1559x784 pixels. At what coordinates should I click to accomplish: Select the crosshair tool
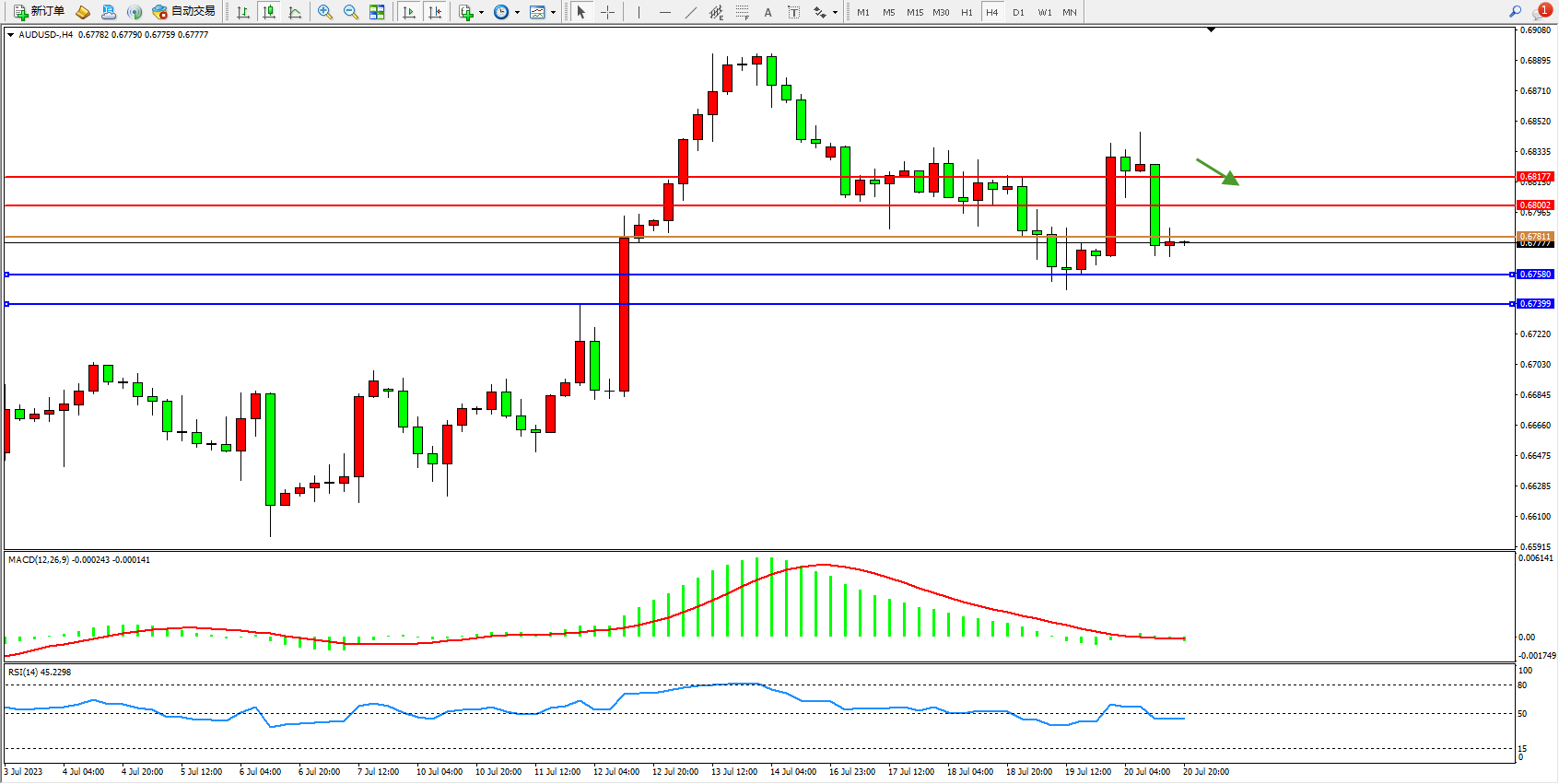click(608, 12)
